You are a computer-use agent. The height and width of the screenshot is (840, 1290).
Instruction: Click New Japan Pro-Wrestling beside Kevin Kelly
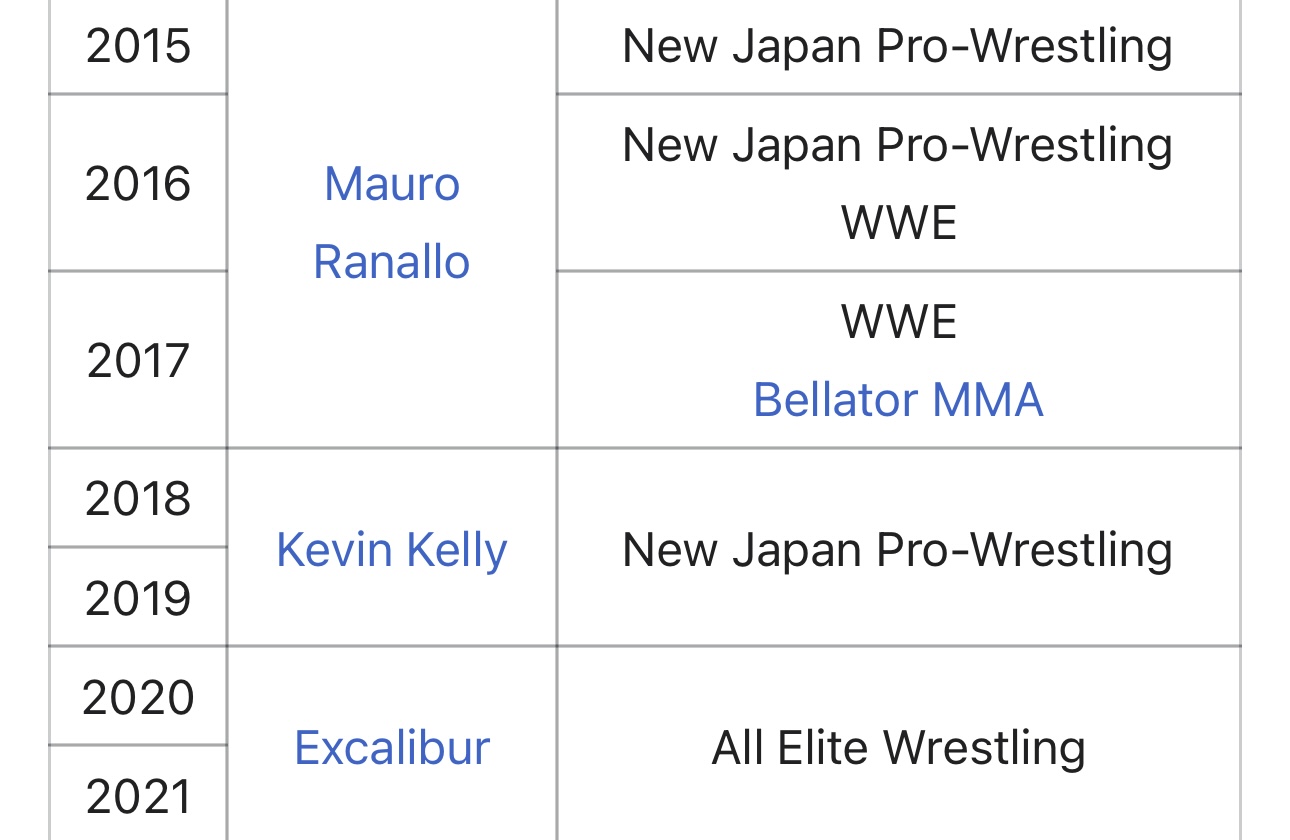click(x=897, y=550)
